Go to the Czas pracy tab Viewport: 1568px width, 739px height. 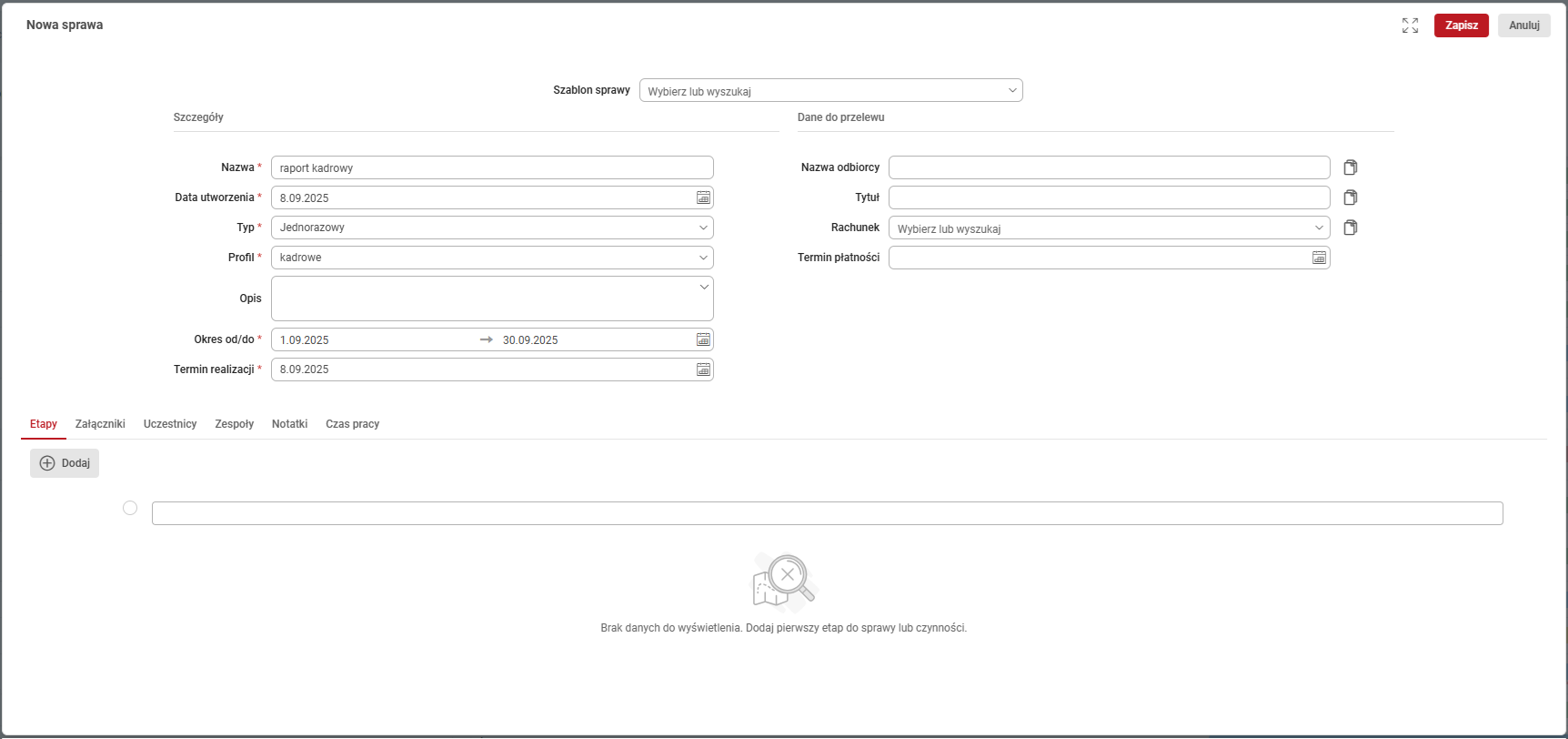352,424
